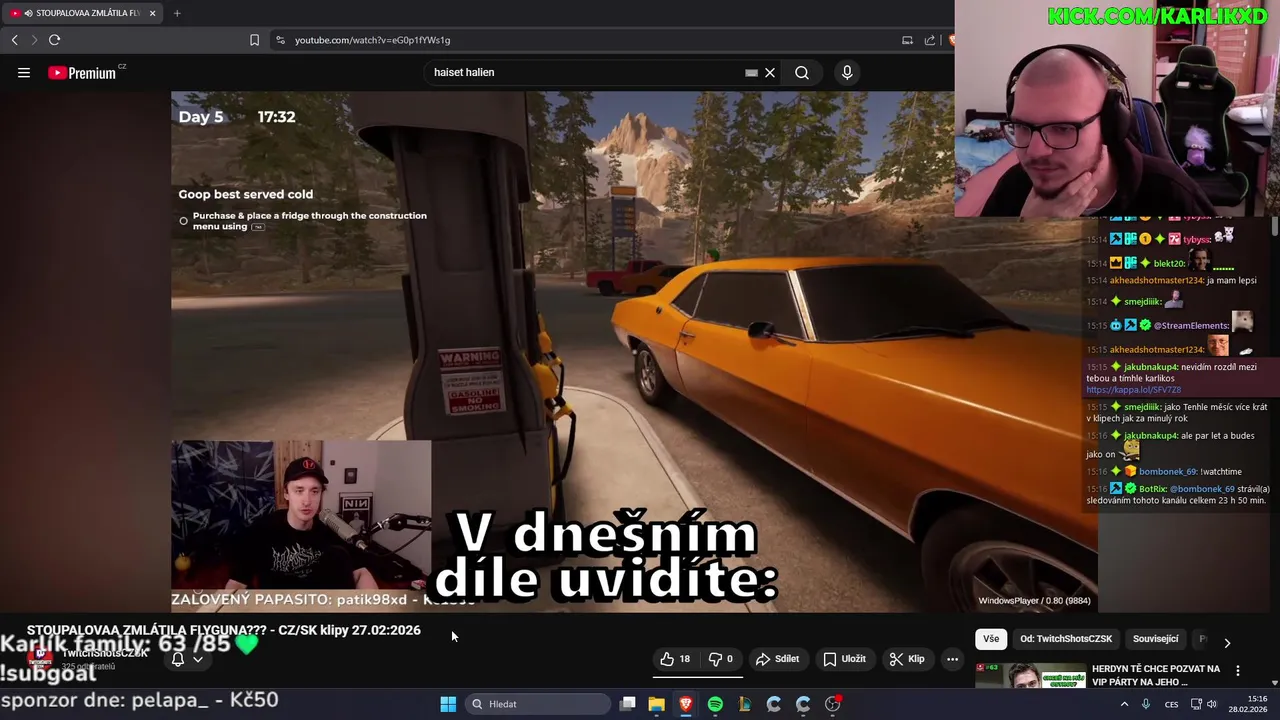Go forward with the browser forward arrow

34,40
